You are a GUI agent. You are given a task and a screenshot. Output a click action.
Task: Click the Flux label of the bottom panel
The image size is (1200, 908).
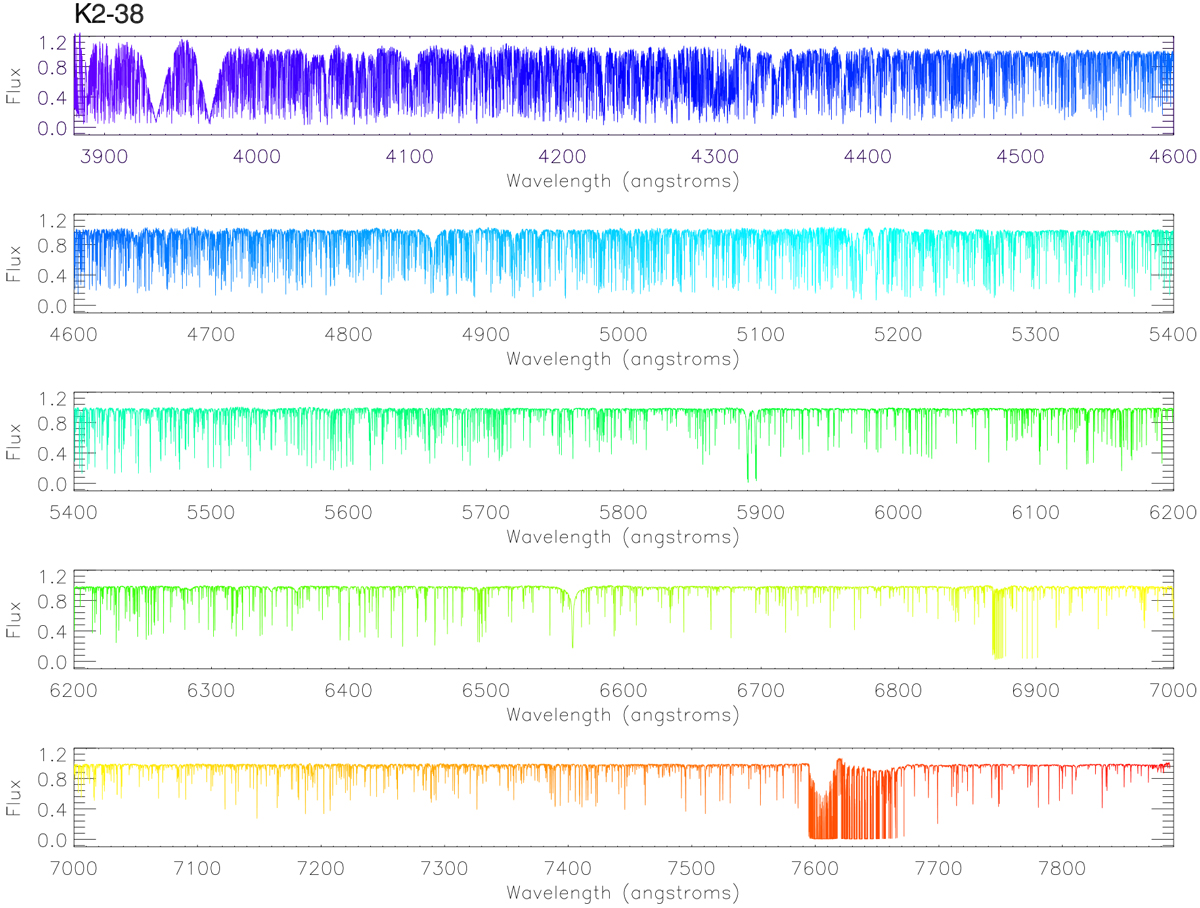coord(15,796)
